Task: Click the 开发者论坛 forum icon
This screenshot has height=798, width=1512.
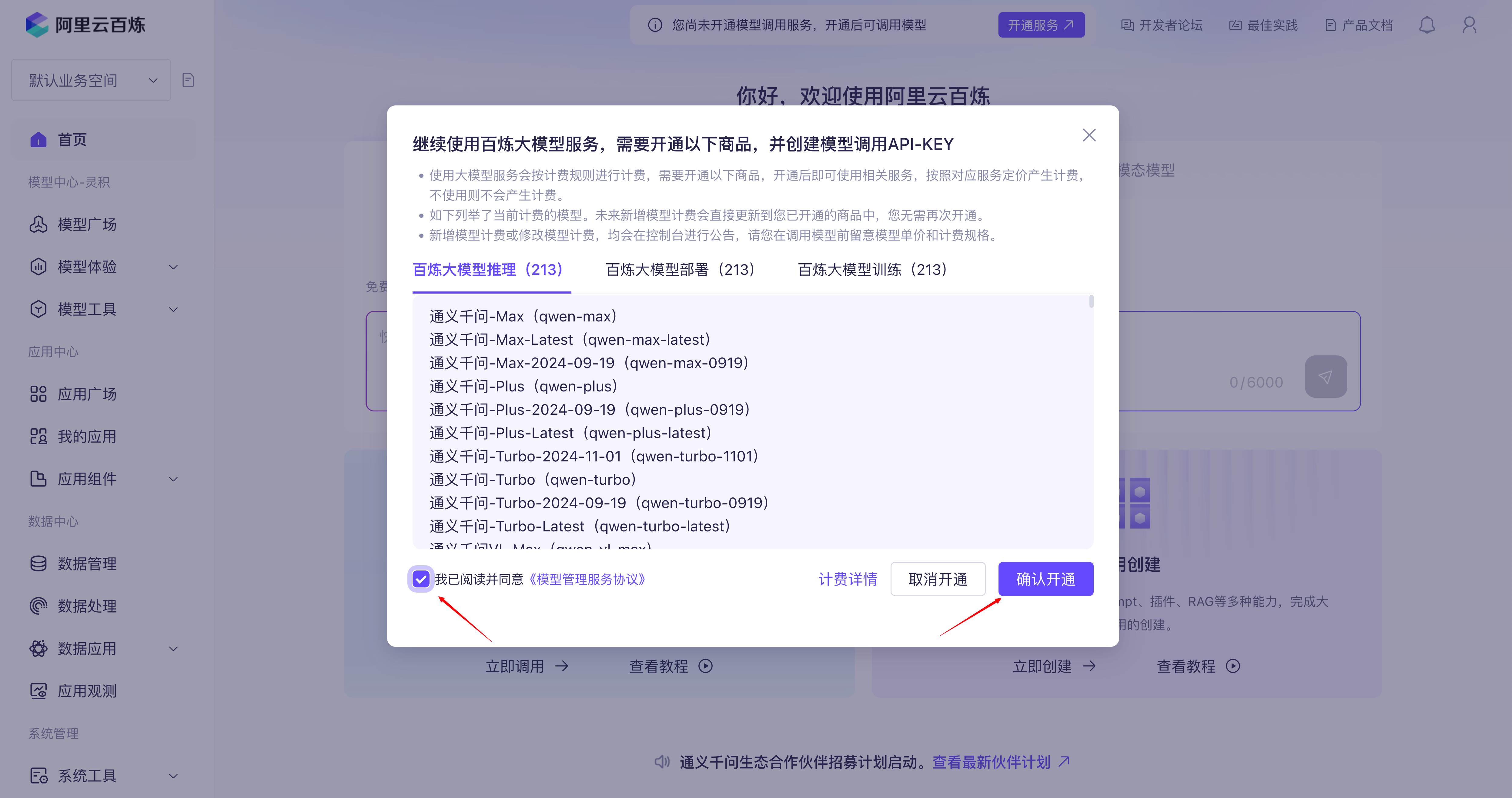Action: click(x=1127, y=25)
